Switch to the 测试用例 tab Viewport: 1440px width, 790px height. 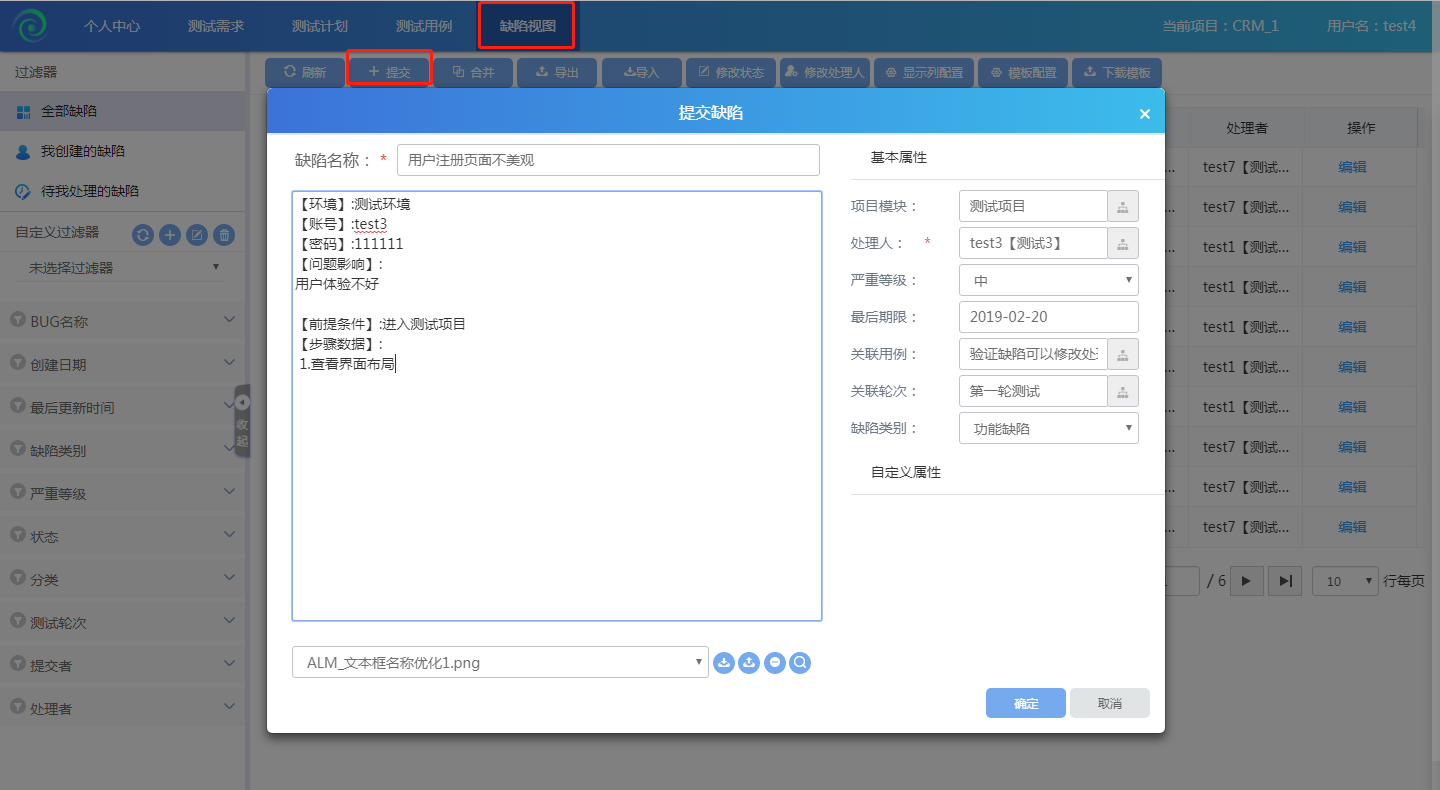point(424,26)
